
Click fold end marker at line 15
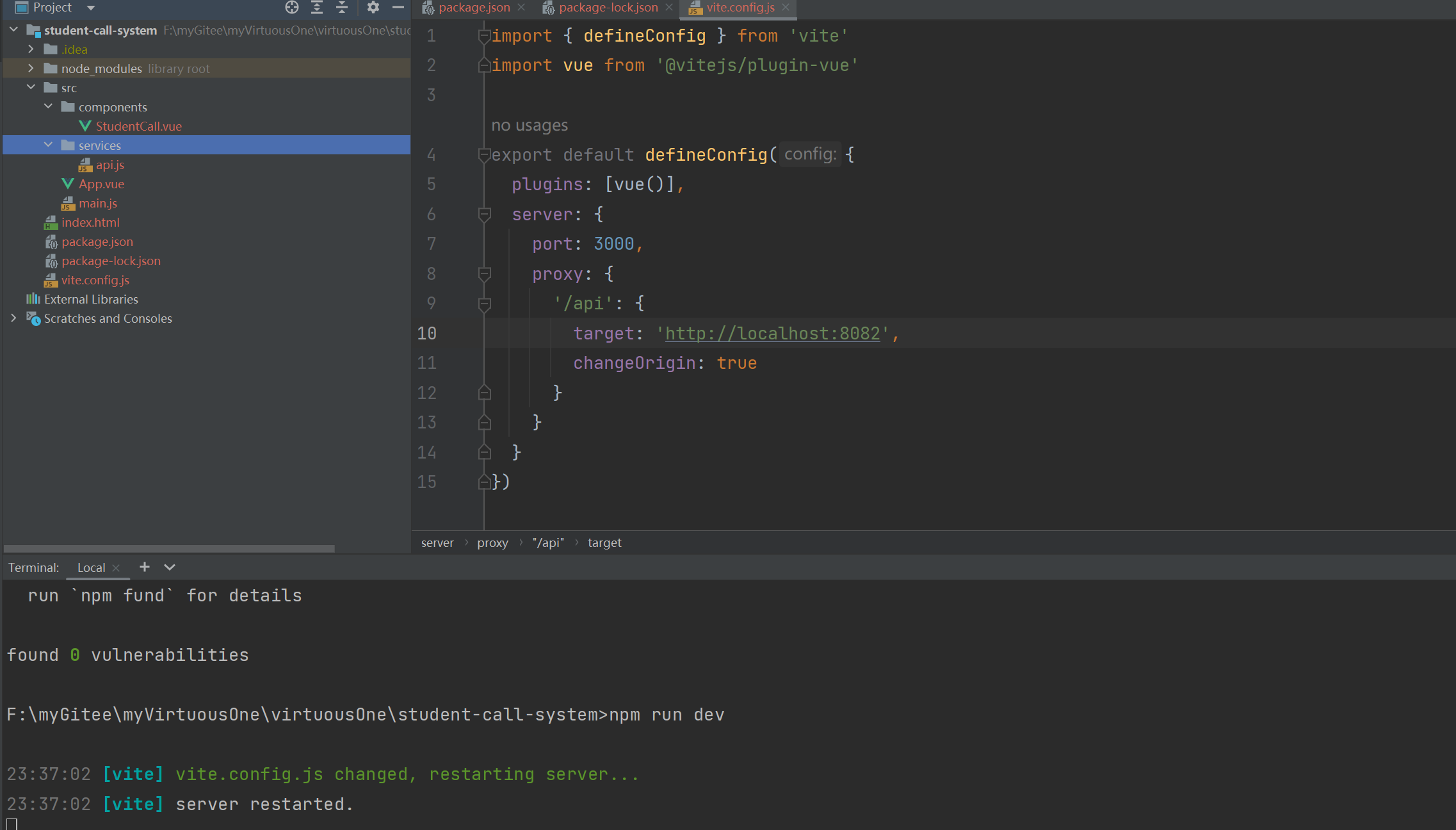pos(485,482)
